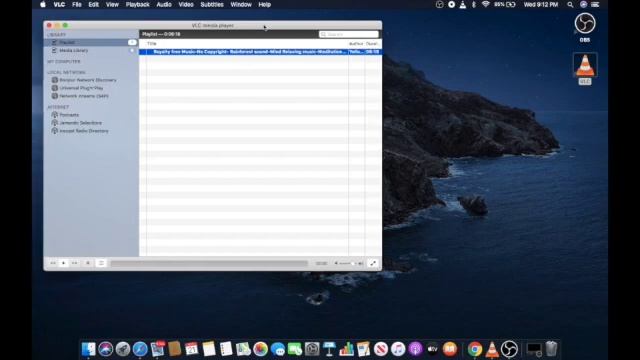Click the Playlist sidebar icon
This screenshot has width=640, height=360.
[54, 42]
